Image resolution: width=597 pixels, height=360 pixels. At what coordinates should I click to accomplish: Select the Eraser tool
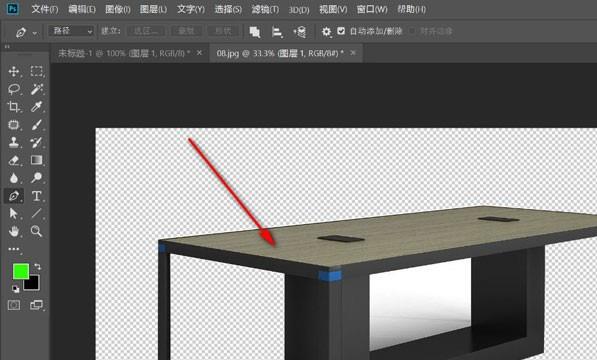(x=14, y=160)
